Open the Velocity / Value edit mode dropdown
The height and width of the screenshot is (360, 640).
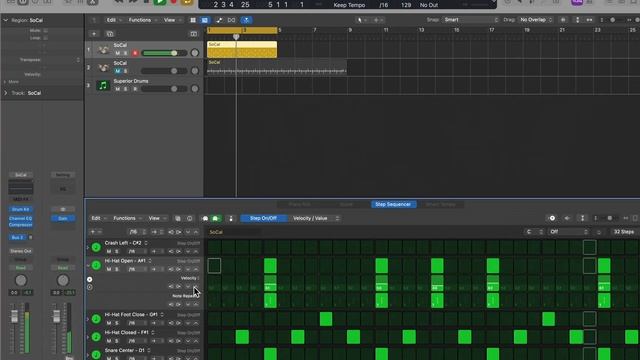click(316, 218)
